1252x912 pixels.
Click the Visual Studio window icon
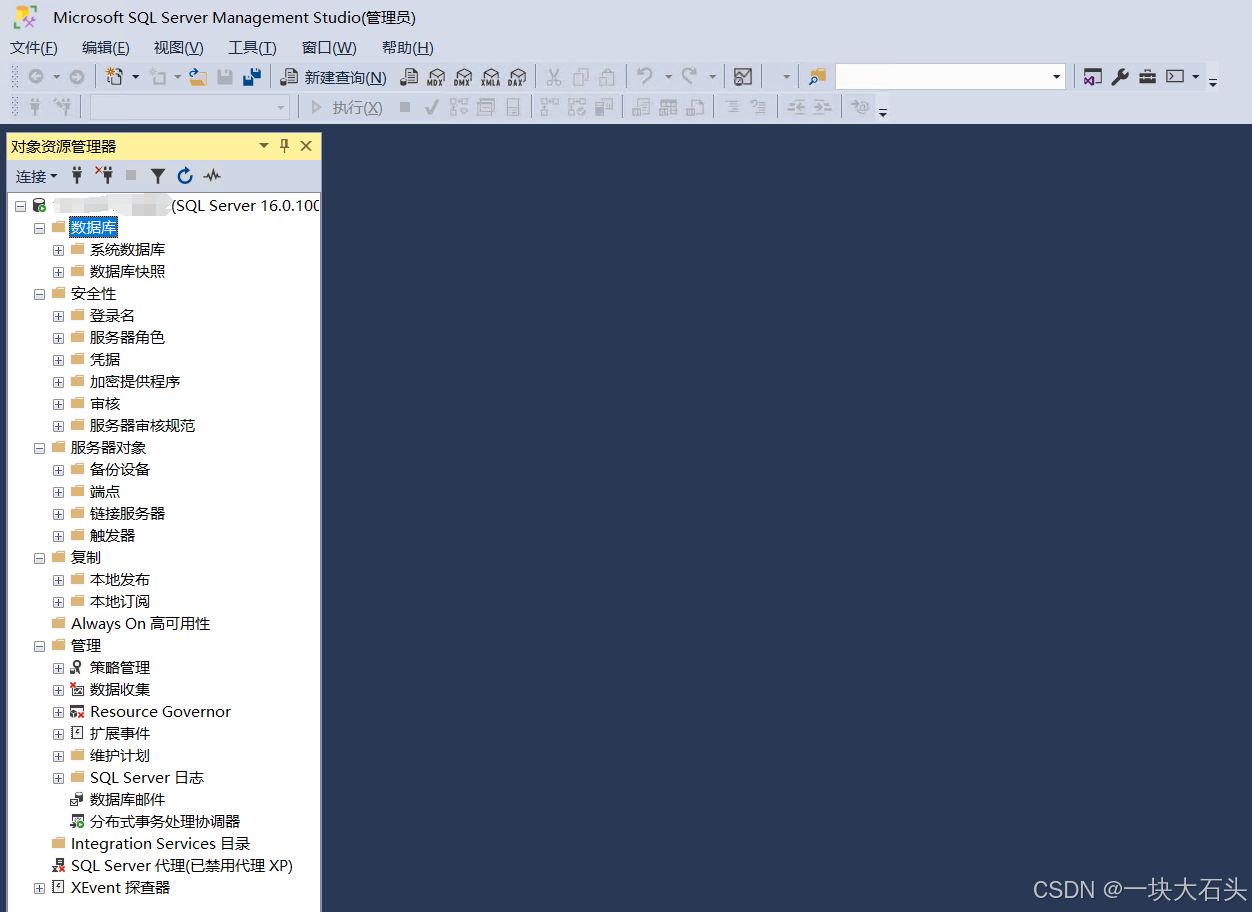click(1093, 77)
